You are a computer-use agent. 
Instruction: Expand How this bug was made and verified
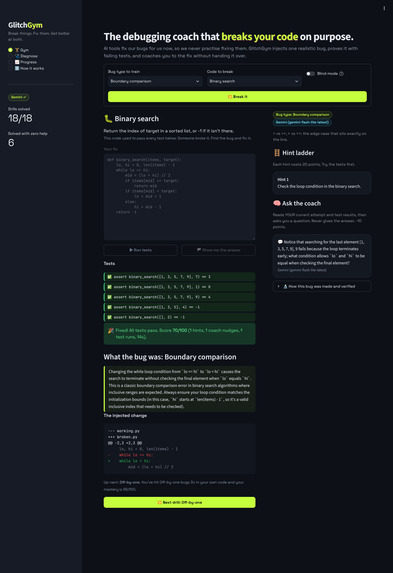coord(322,286)
